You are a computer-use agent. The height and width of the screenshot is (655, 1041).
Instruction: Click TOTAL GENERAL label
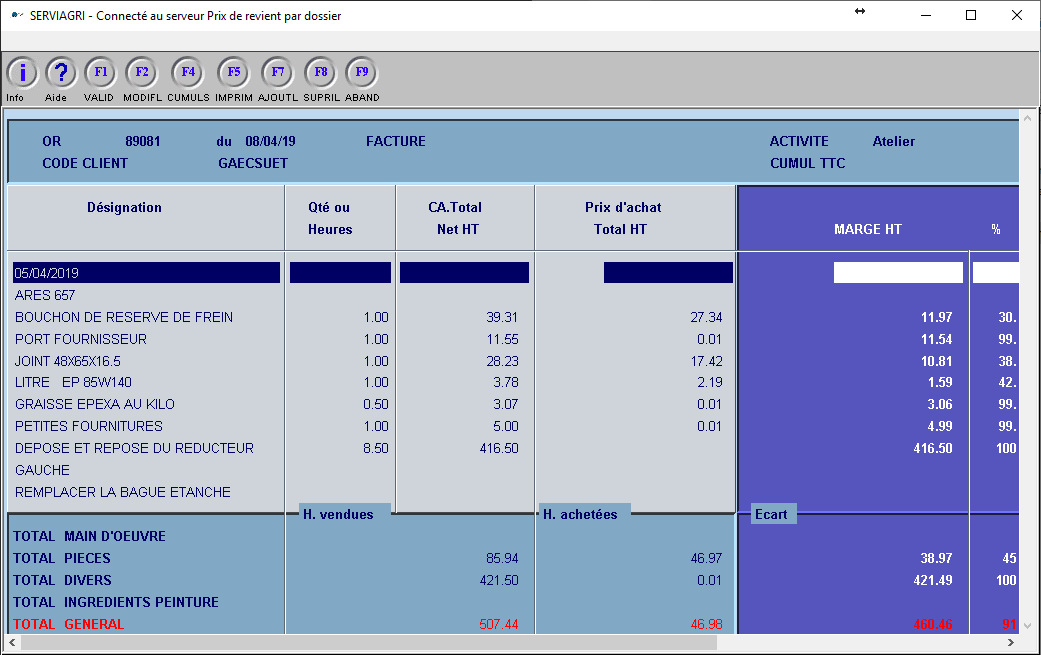tap(68, 624)
